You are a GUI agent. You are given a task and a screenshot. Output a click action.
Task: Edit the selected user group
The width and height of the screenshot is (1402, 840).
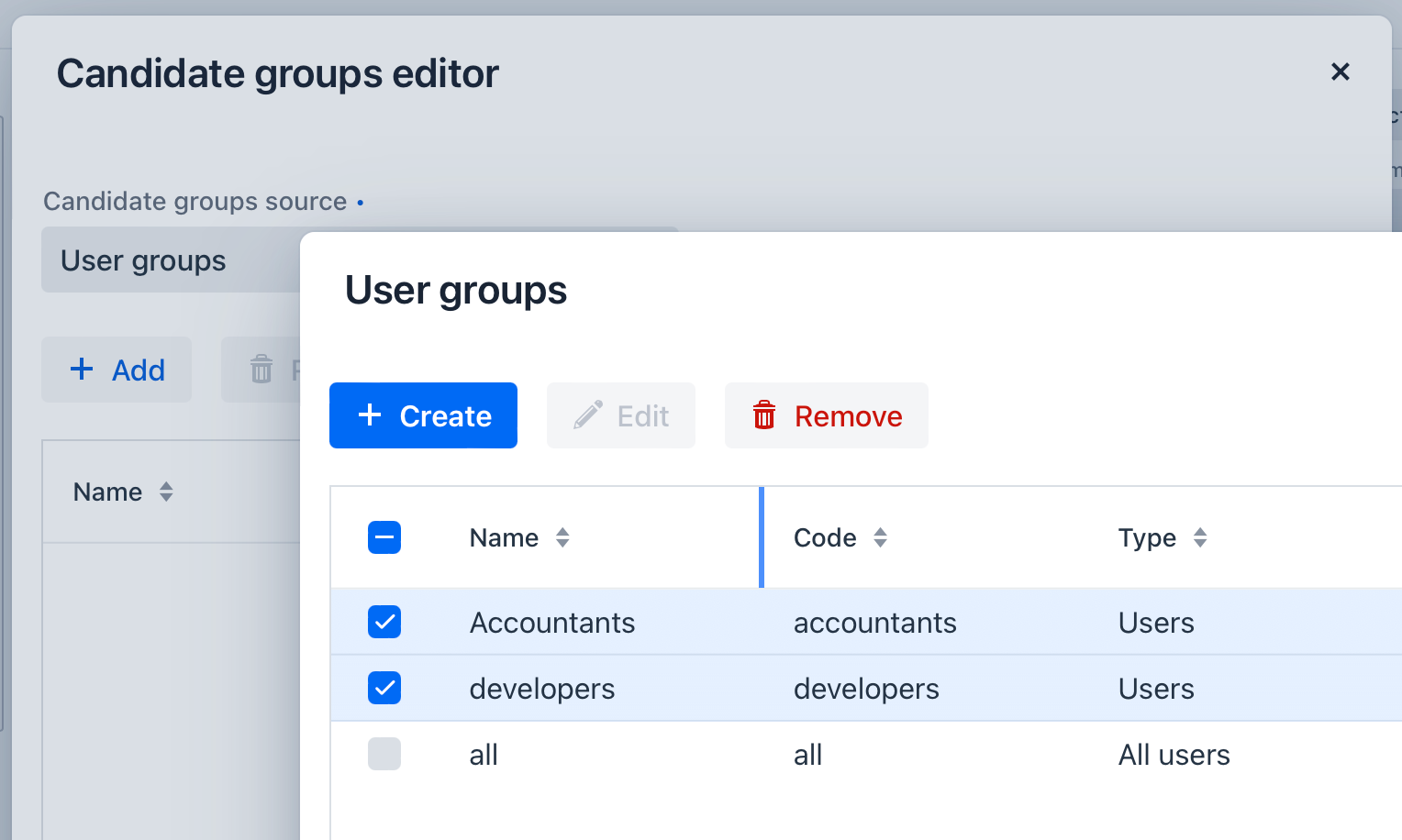[620, 415]
